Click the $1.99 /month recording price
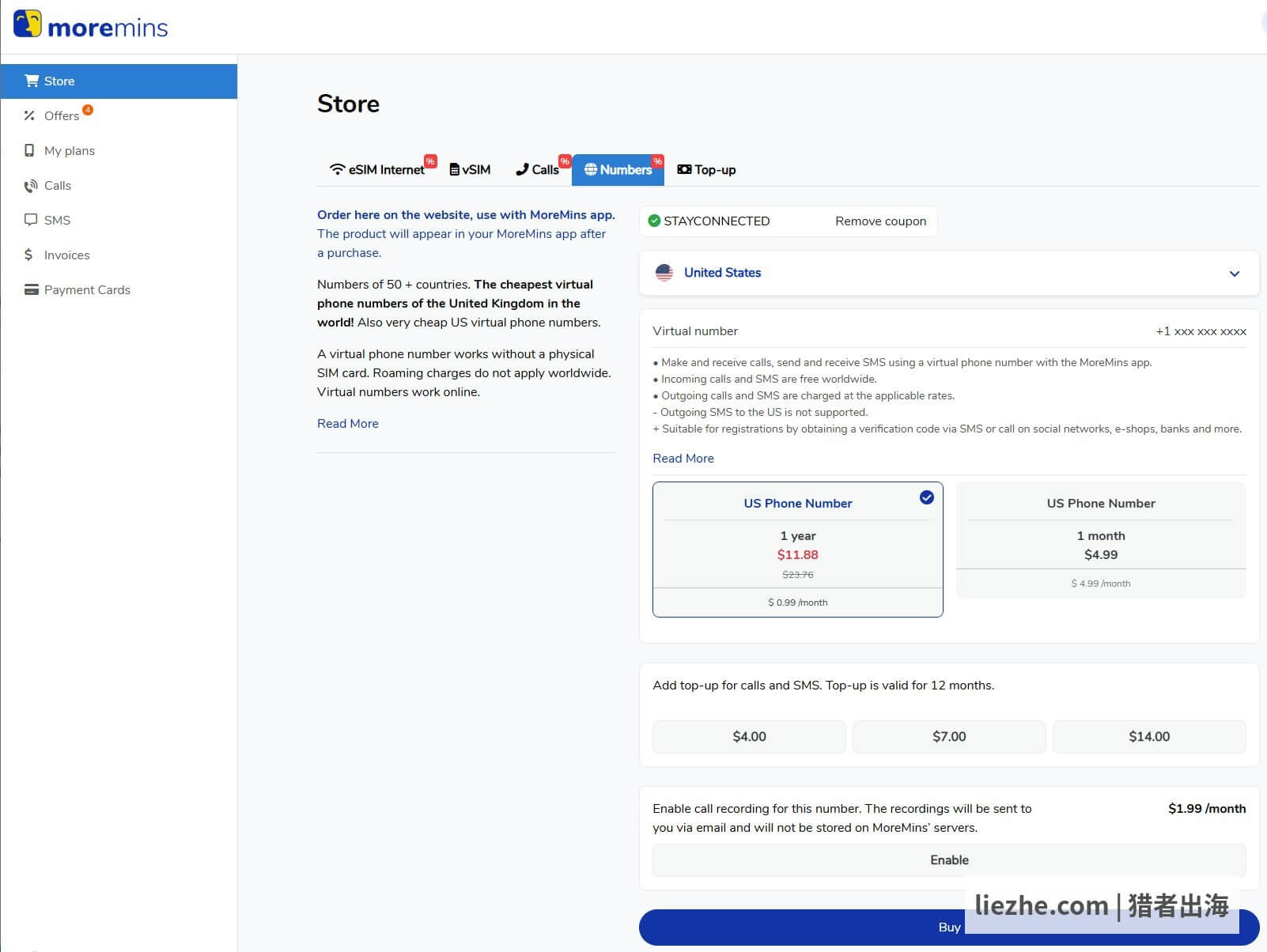1267x952 pixels. point(1207,808)
